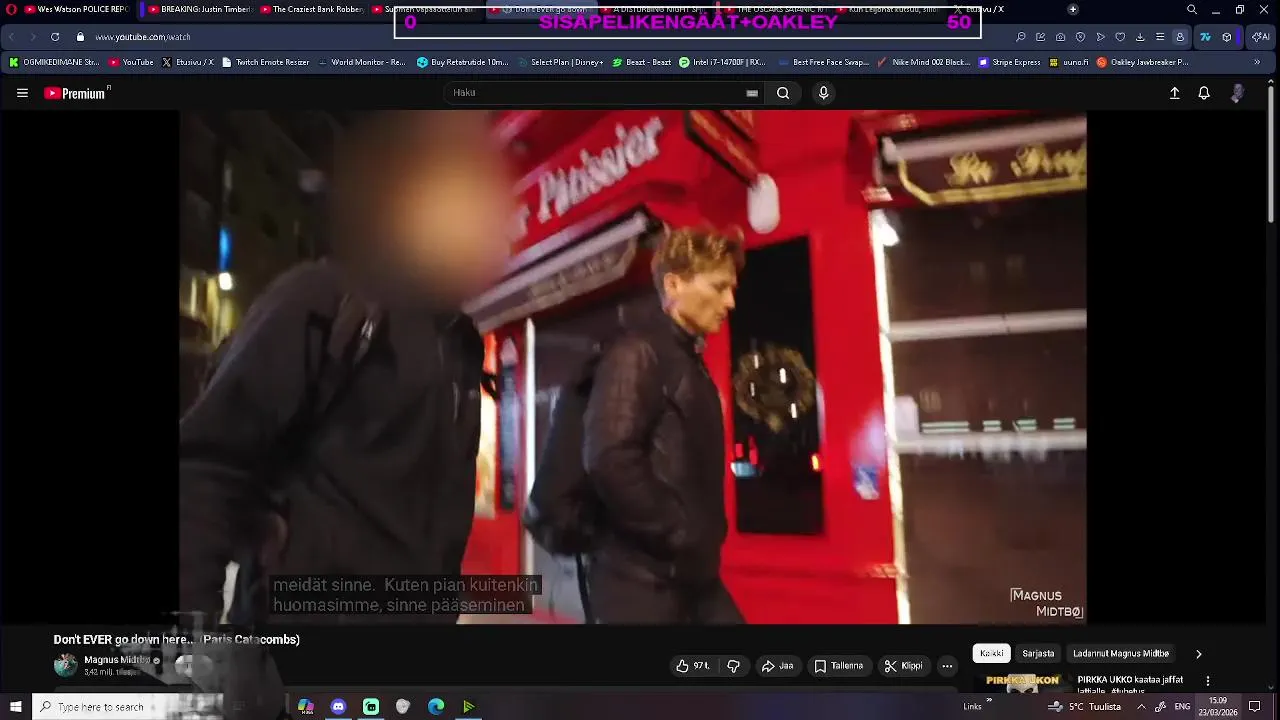This screenshot has width=1280, height=720.
Task: Like the video showing 97 t.
Action: (x=693, y=666)
